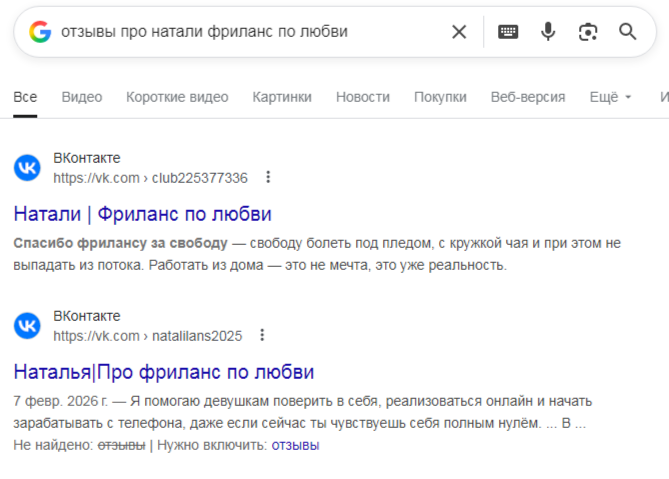Expand the "Ещё" tab dropdown
The width and height of the screenshot is (669, 479).
click(x=610, y=97)
